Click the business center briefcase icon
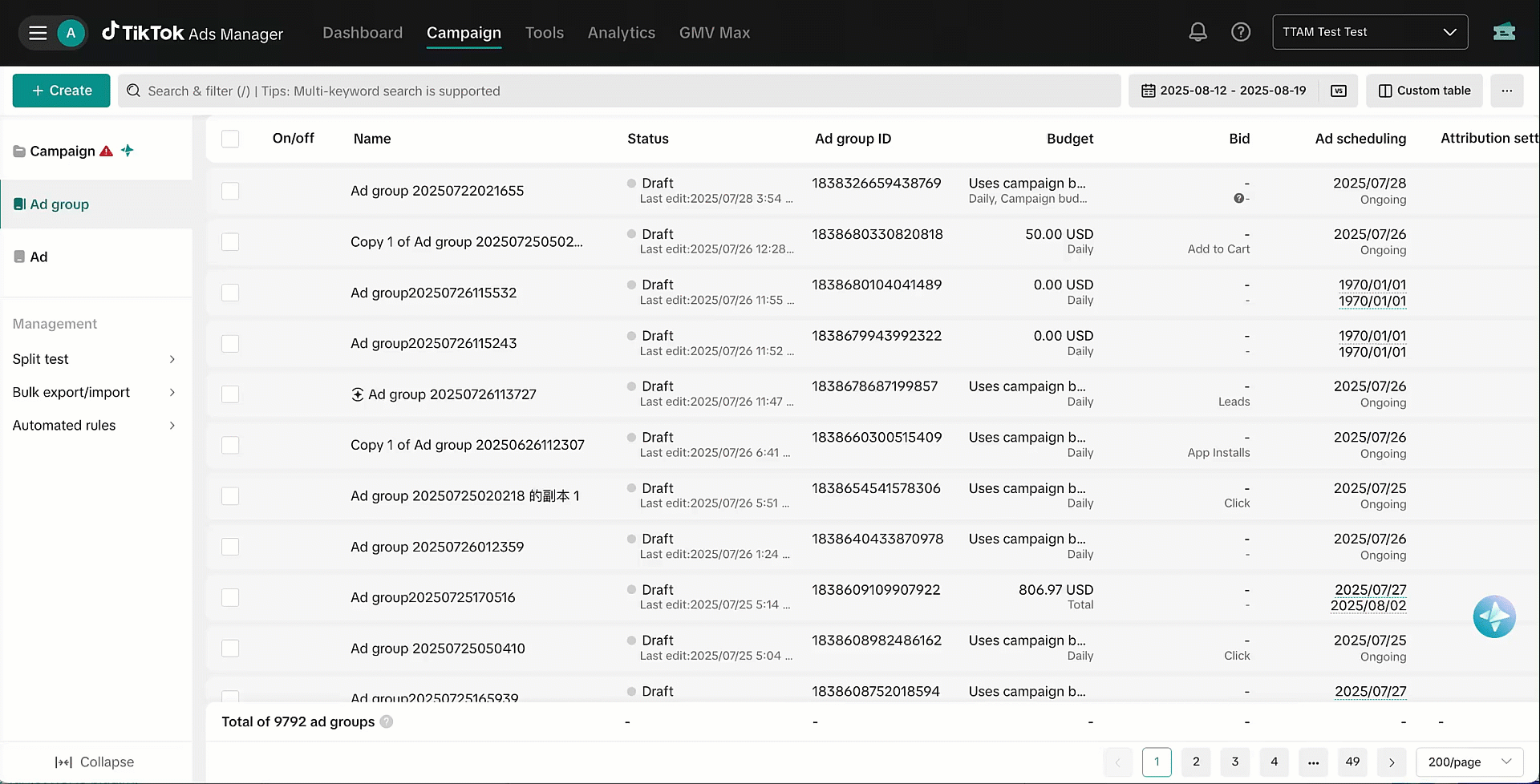1540x784 pixels. (x=1504, y=32)
